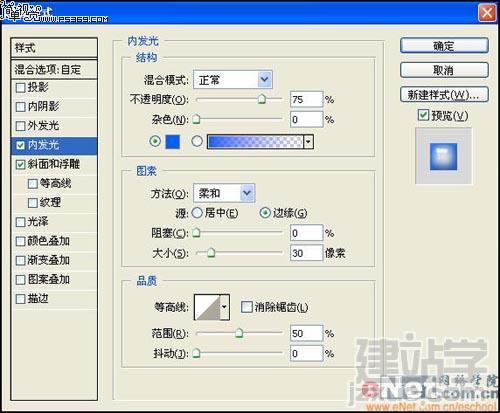Image resolution: width=500 pixels, height=413 pixels.
Task: Enable the 投影 drop shadow checkbox
Action: (x=21, y=88)
